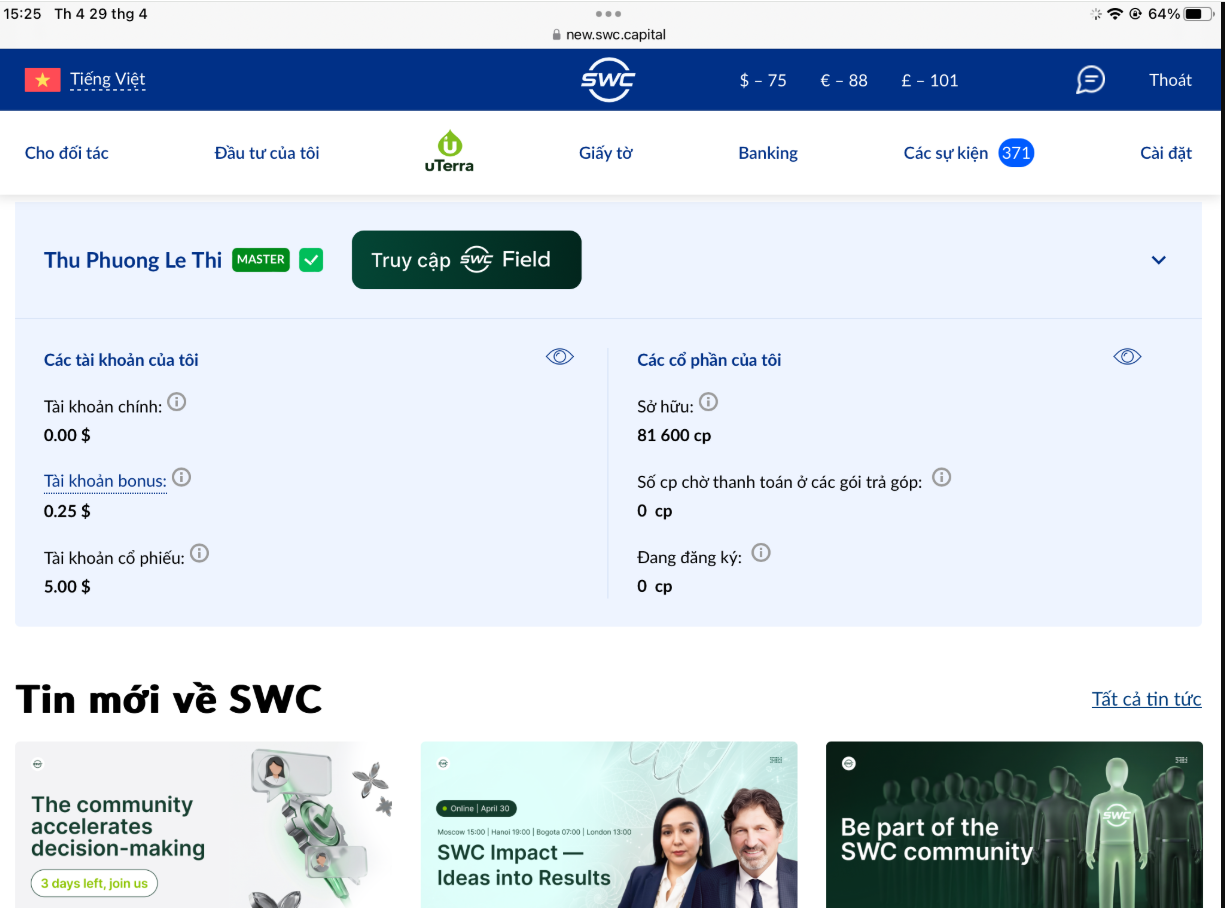The image size is (1225, 908).
Task: Open the 'SWC Impact — Ideas into Results' card
Action: [609, 825]
